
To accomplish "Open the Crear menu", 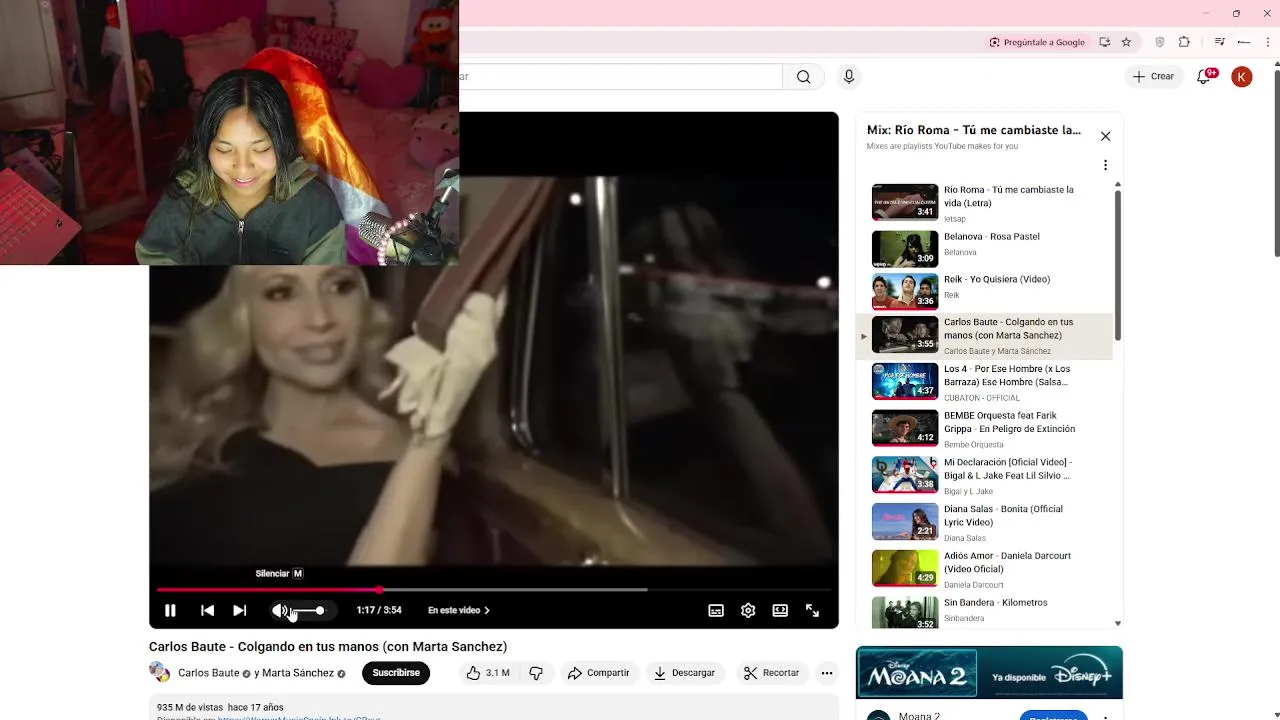I will 1153,77.
